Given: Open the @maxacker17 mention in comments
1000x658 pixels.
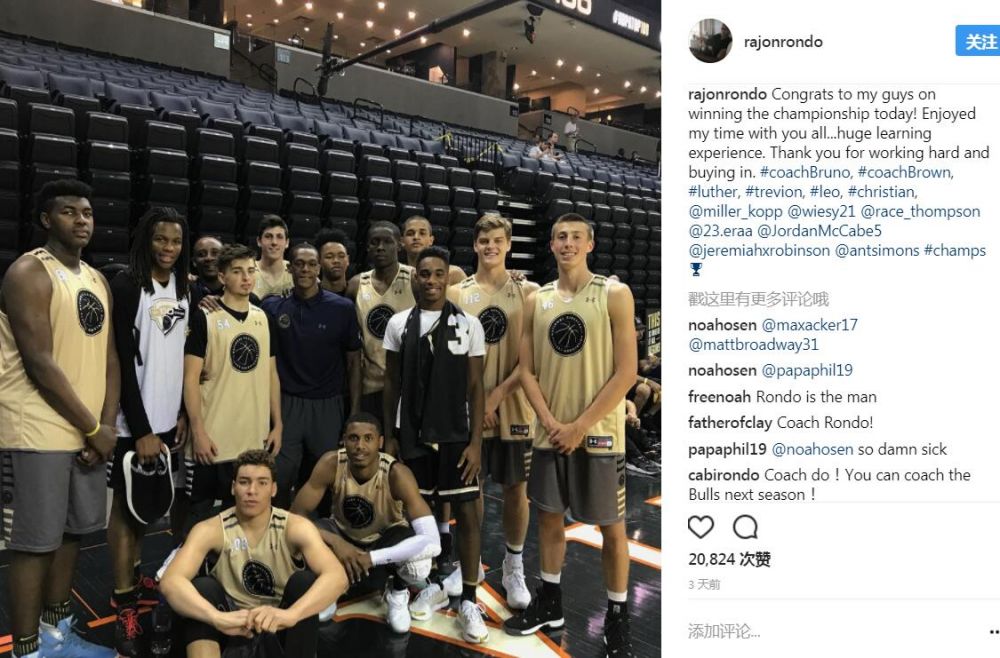Looking at the screenshot, I should point(810,325).
